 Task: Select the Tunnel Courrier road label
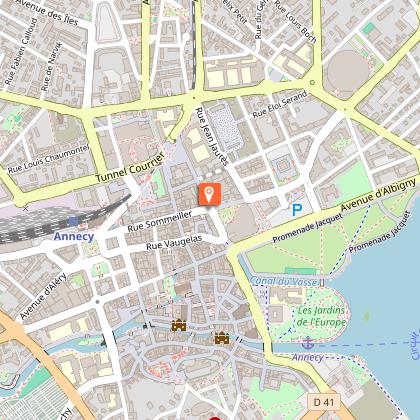130,168
